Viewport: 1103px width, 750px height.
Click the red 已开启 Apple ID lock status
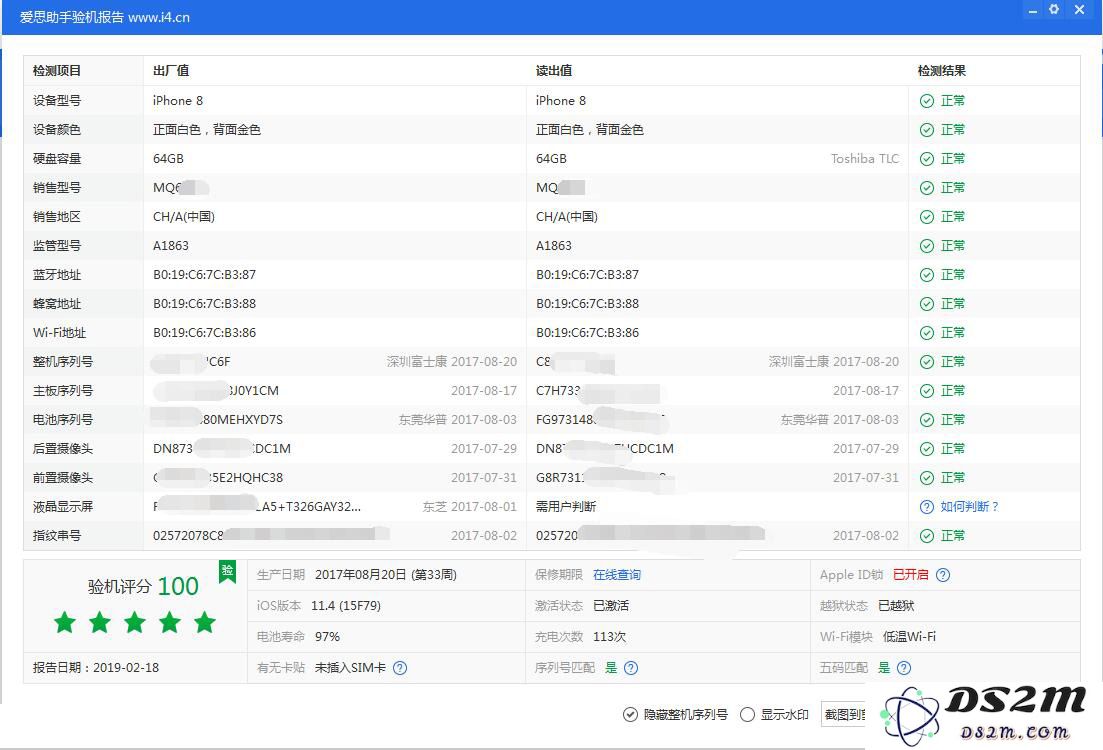[910, 575]
